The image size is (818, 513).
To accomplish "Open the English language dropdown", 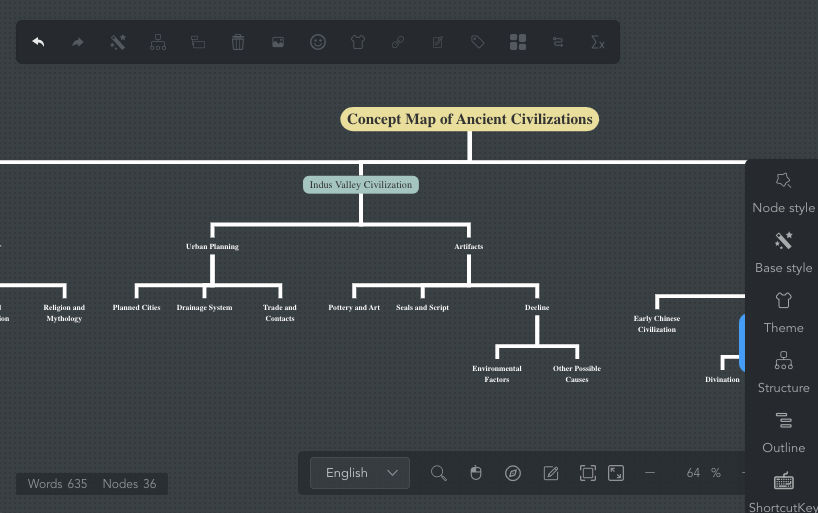I will tap(360, 473).
